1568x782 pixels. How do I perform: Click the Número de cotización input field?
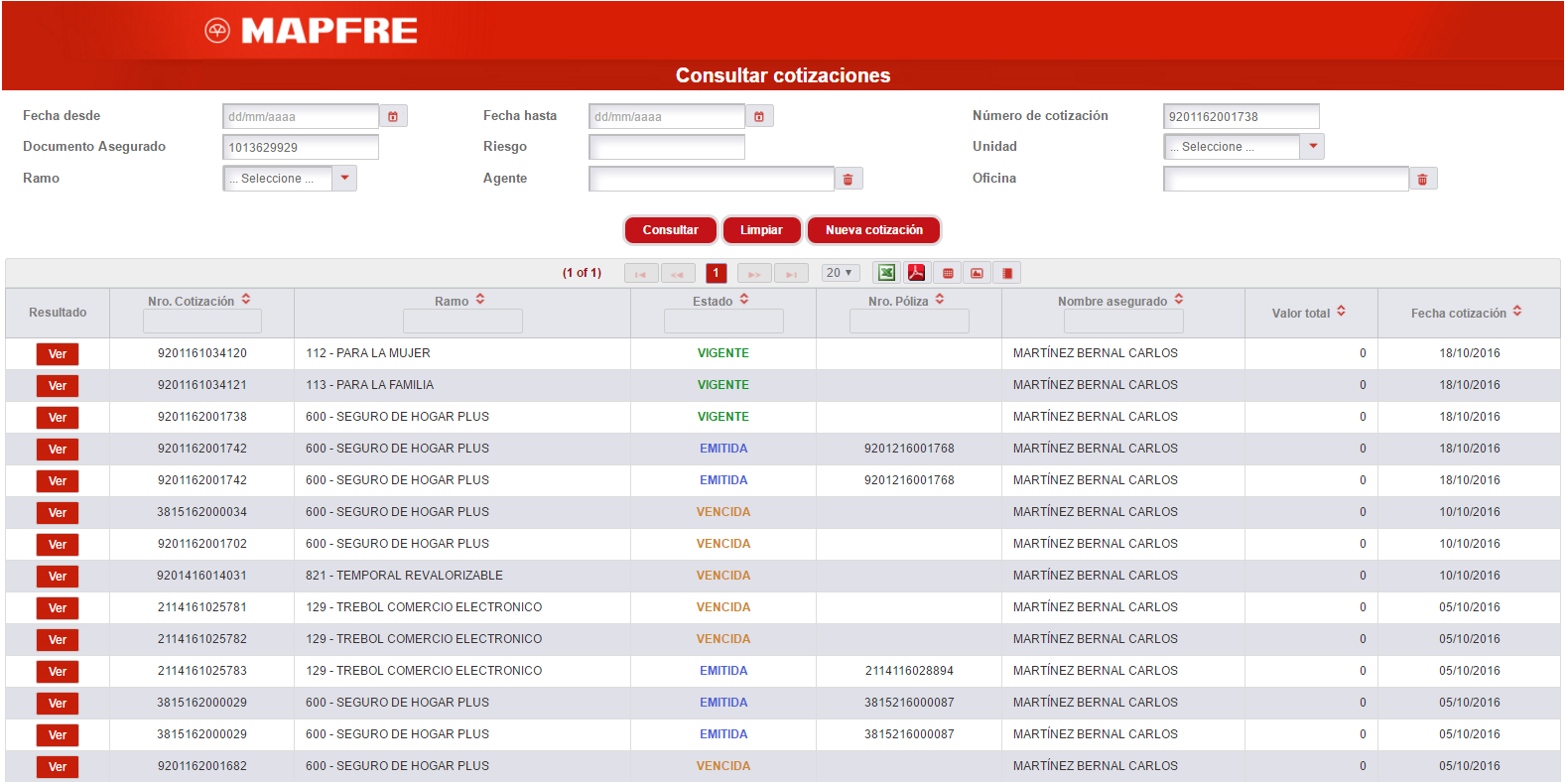point(1241,116)
